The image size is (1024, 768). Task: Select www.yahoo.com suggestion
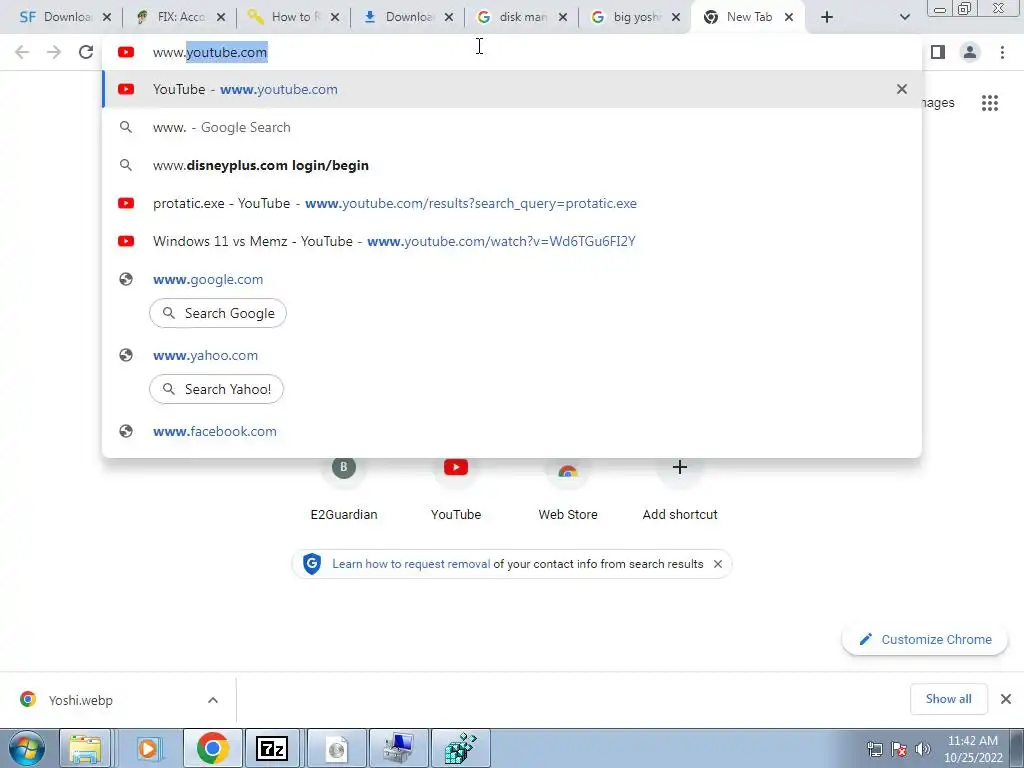pyautogui.click(x=512, y=355)
